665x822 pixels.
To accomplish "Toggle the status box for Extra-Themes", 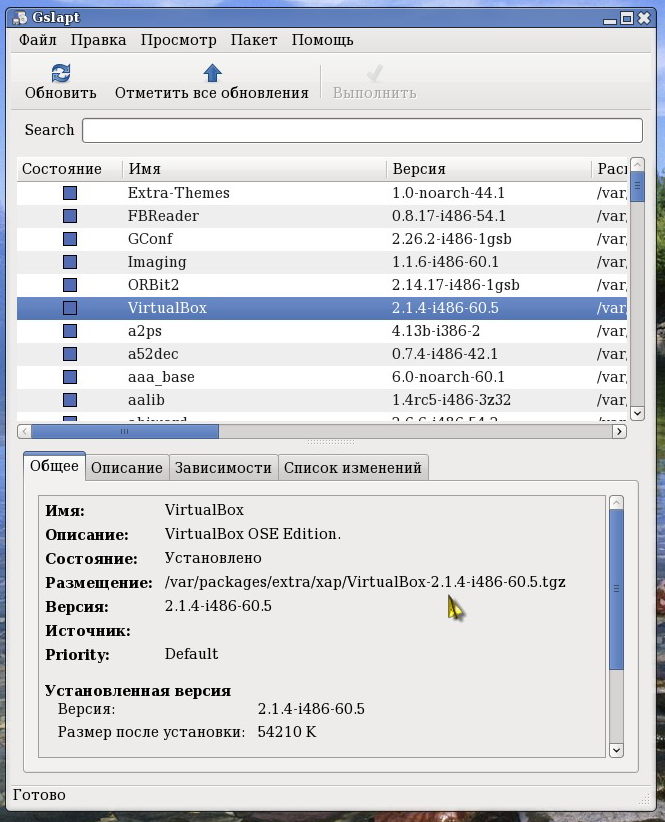I will pos(70,193).
